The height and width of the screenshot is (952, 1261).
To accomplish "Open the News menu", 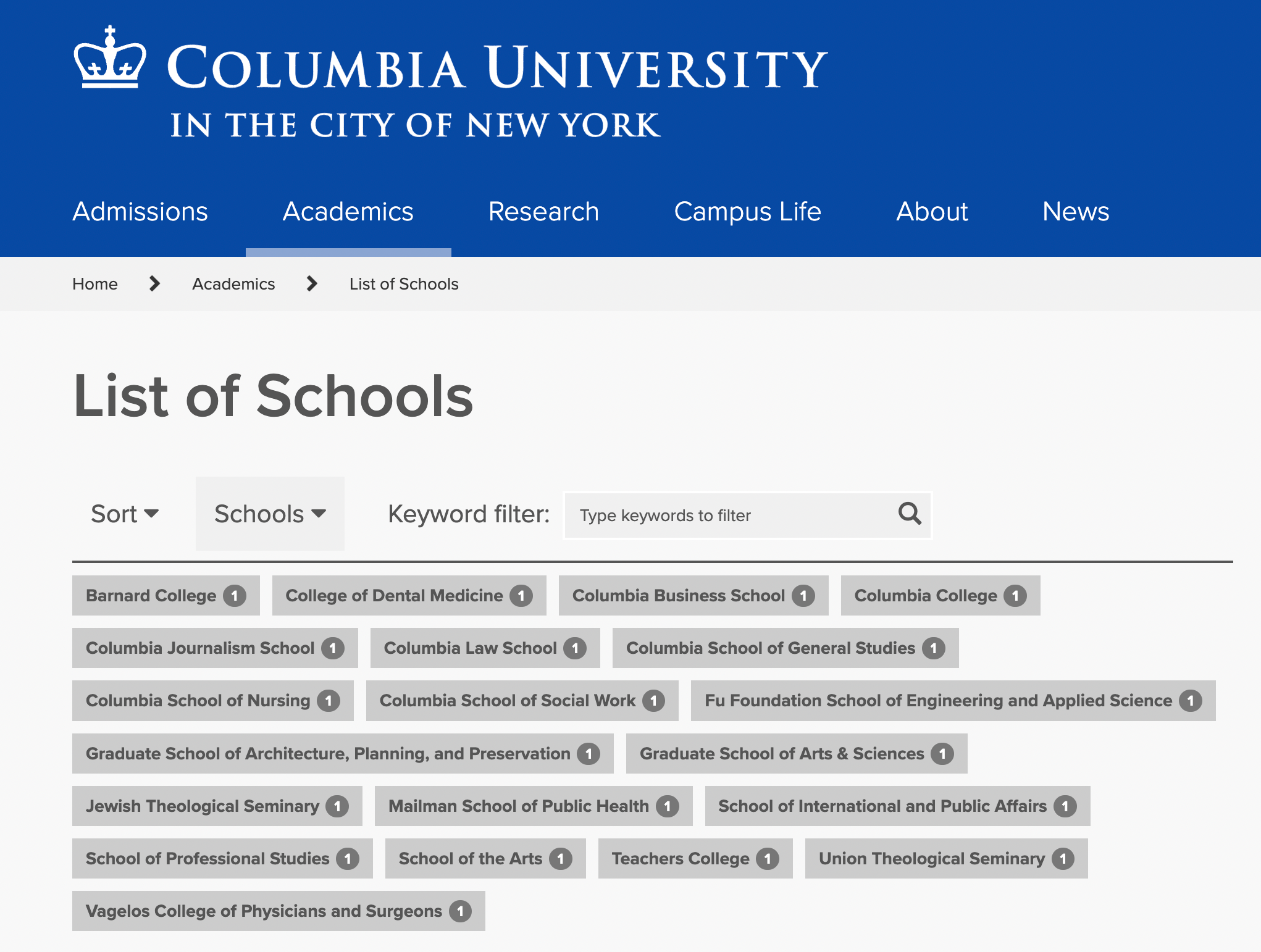I will (1076, 212).
